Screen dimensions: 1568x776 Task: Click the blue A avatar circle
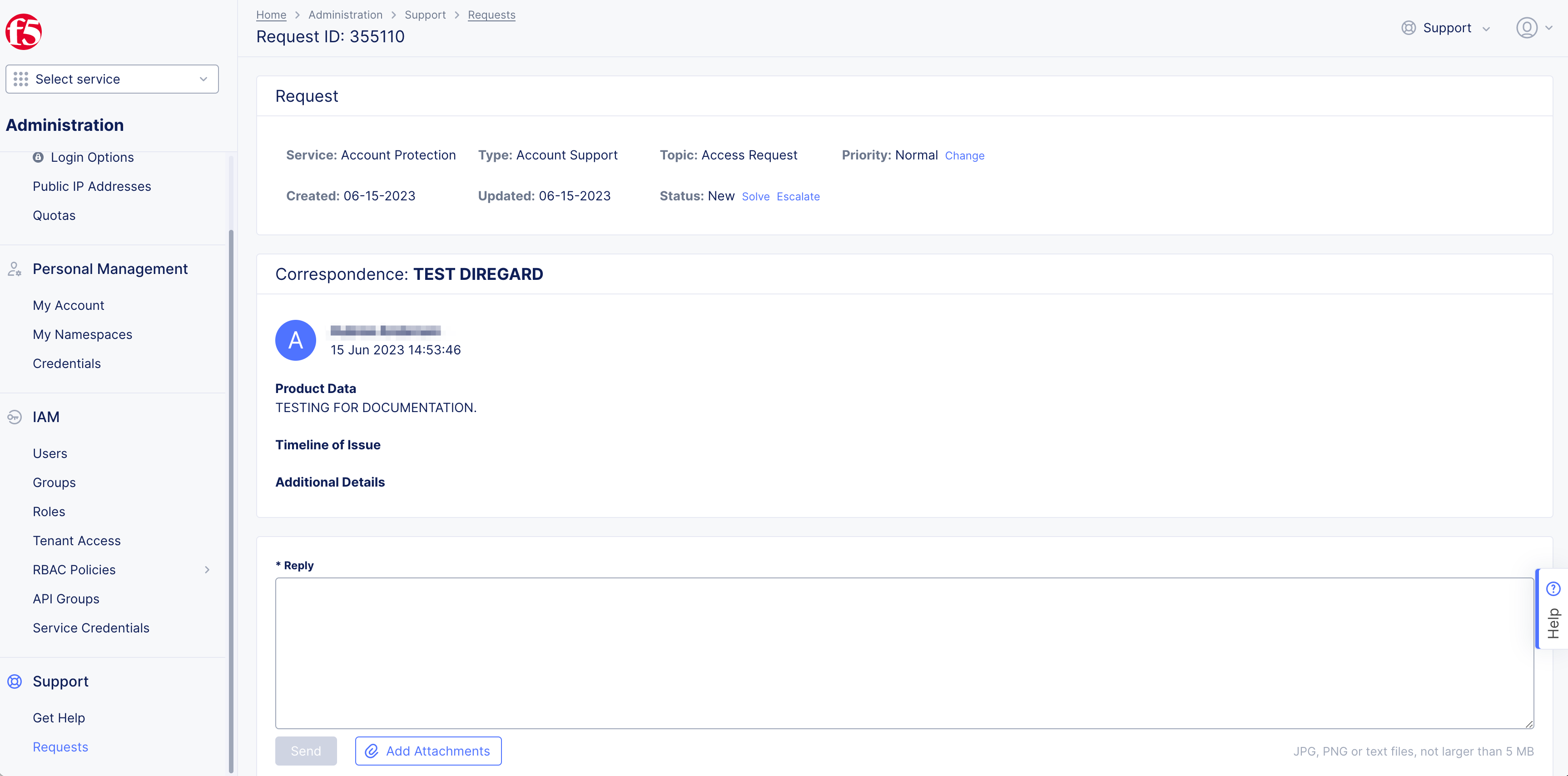(x=295, y=340)
